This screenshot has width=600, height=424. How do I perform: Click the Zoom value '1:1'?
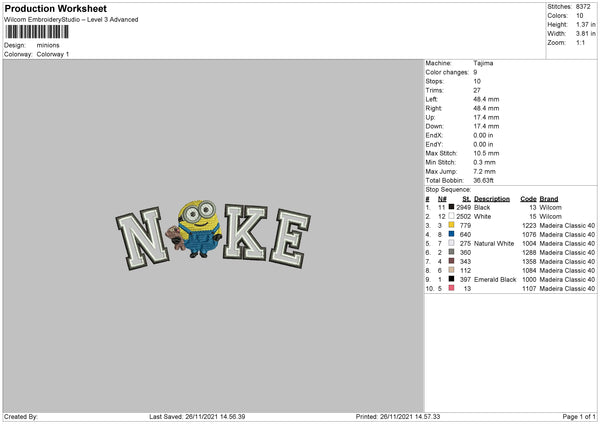(x=580, y=42)
